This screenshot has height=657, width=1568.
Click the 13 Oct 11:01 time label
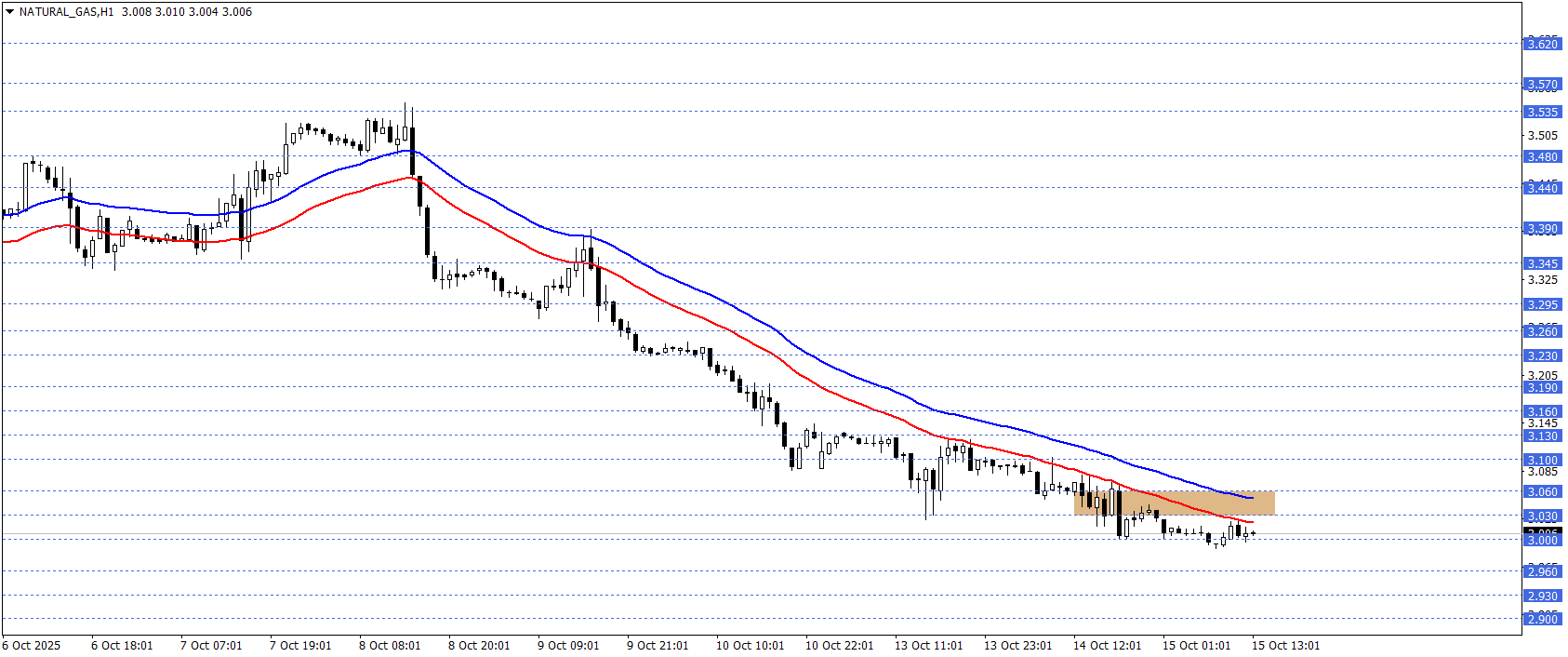[928, 646]
